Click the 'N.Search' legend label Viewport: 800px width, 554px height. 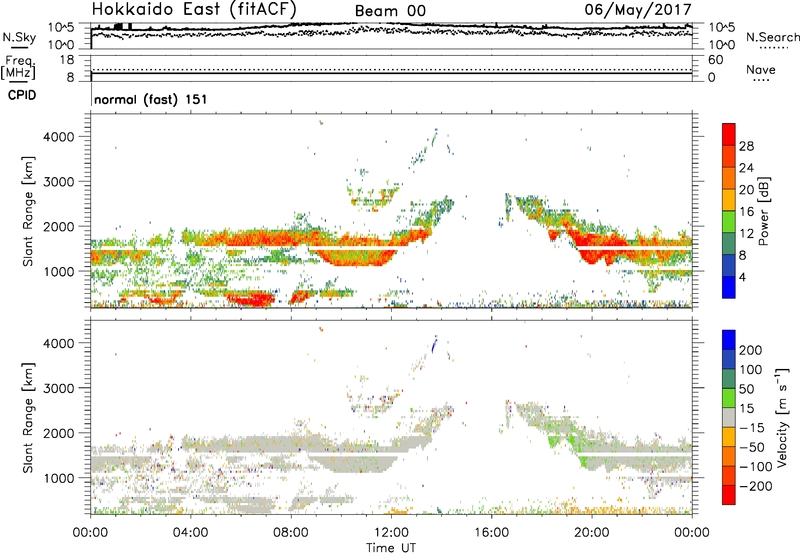point(772,37)
